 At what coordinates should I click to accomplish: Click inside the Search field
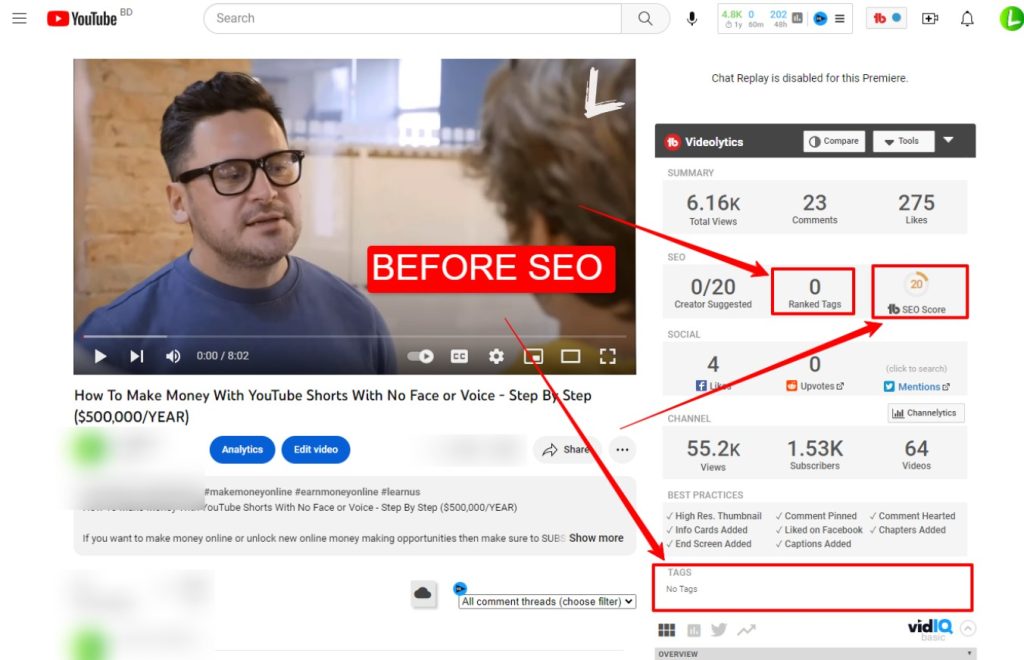coord(413,18)
